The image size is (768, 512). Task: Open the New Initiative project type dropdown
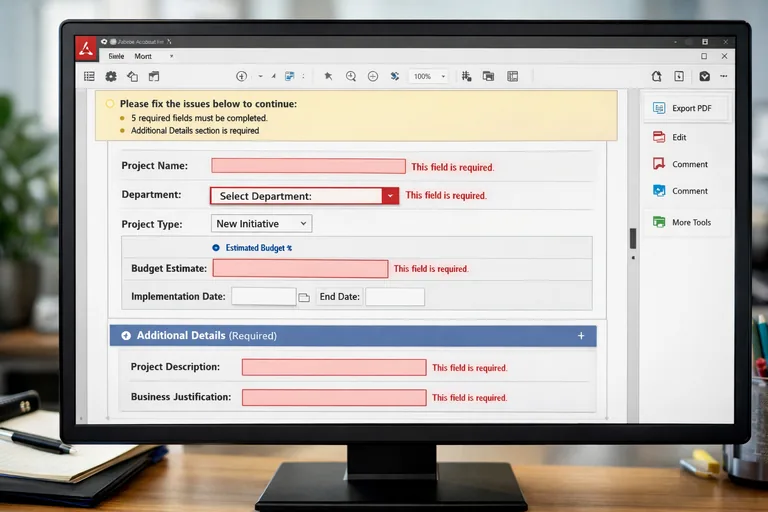(x=262, y=223)
